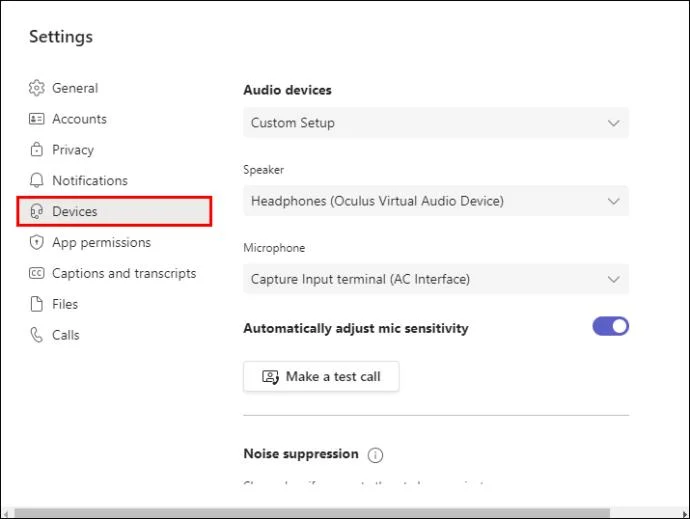Click the Calls phone icon
The height and width of the screenshot is (519, 690).
pyautogui.click(x=37, y=335)
